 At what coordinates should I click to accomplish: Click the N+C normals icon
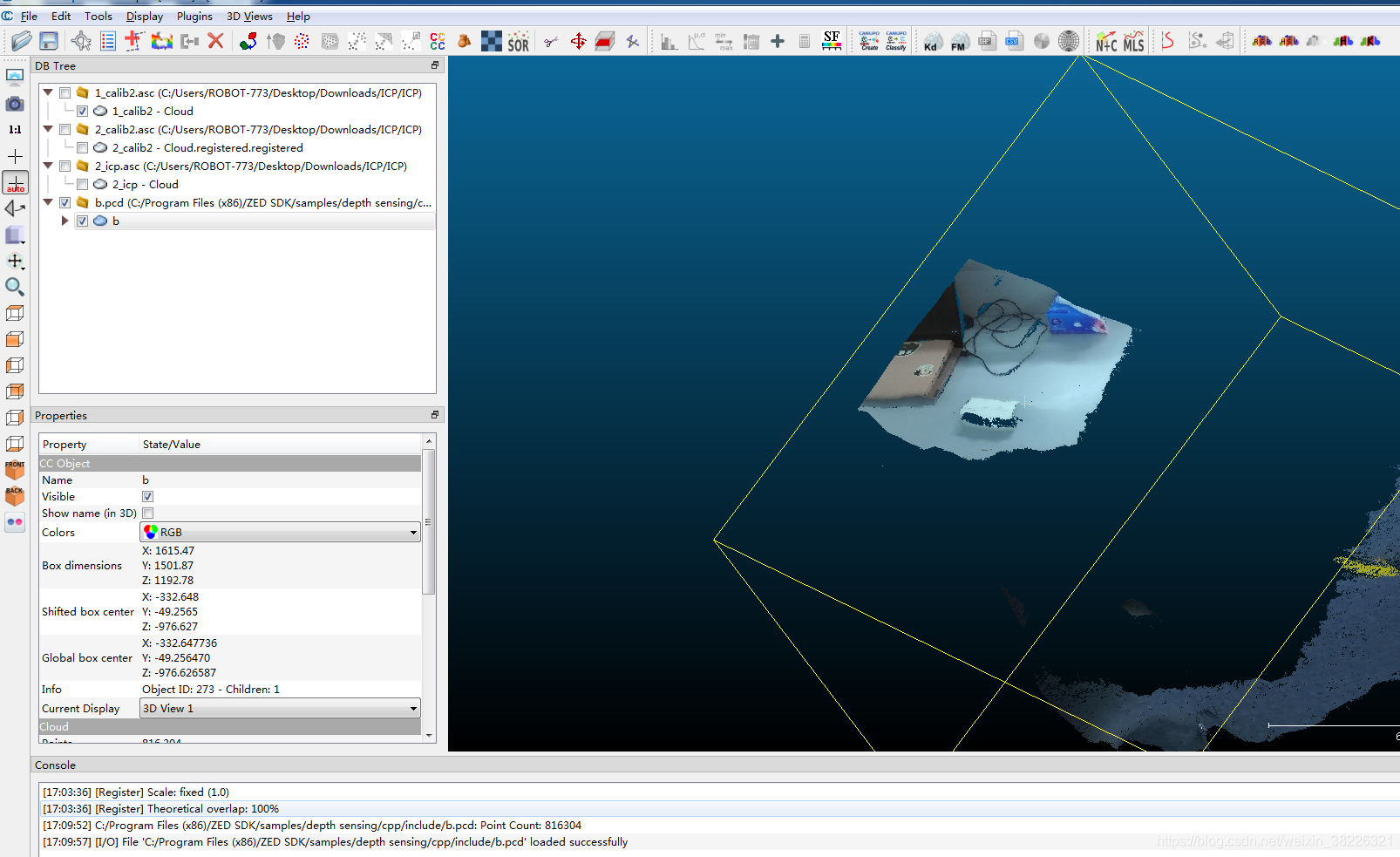click(1106, 41)
